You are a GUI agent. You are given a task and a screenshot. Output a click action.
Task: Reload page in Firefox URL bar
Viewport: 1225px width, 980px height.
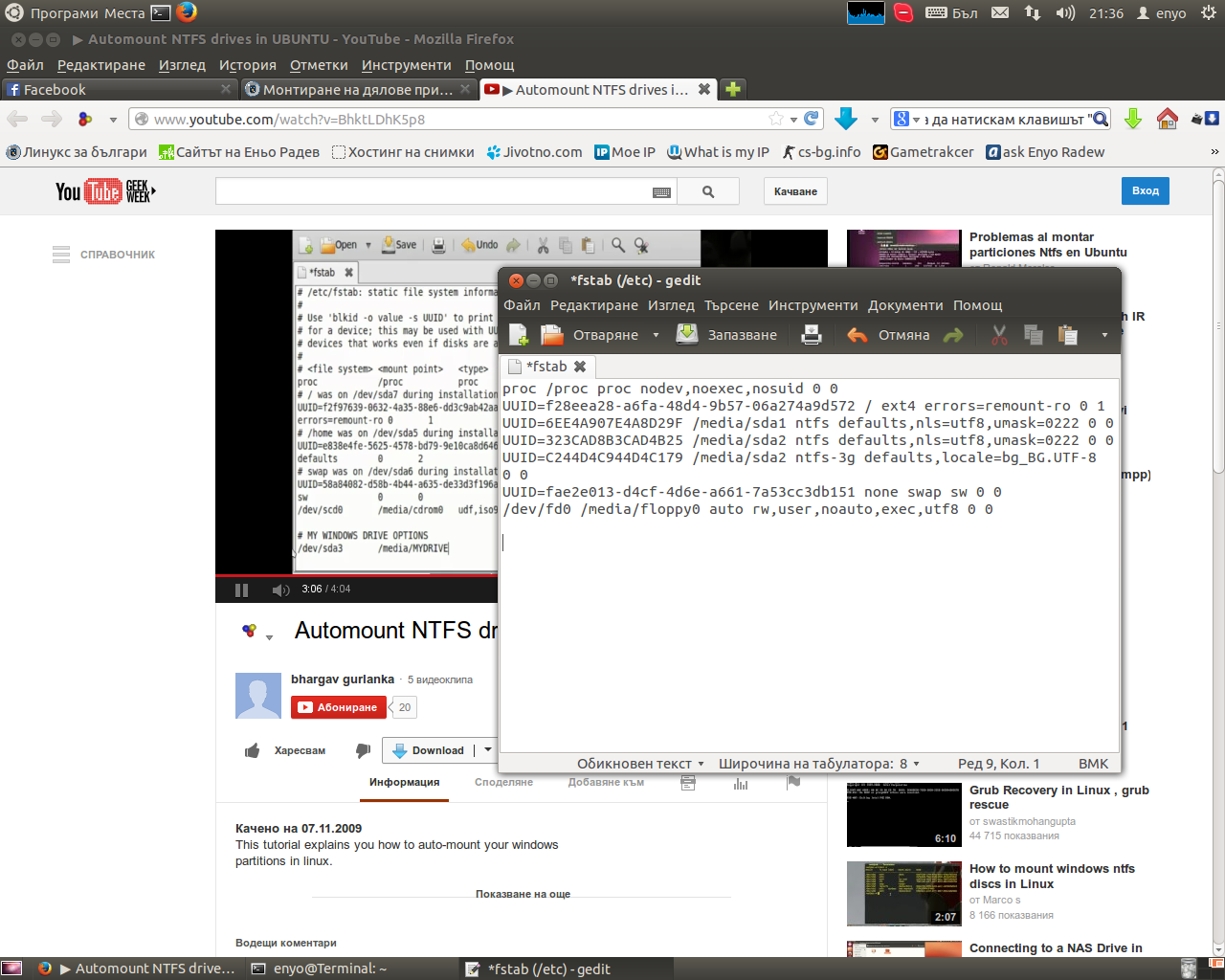[x=812, y=119]
